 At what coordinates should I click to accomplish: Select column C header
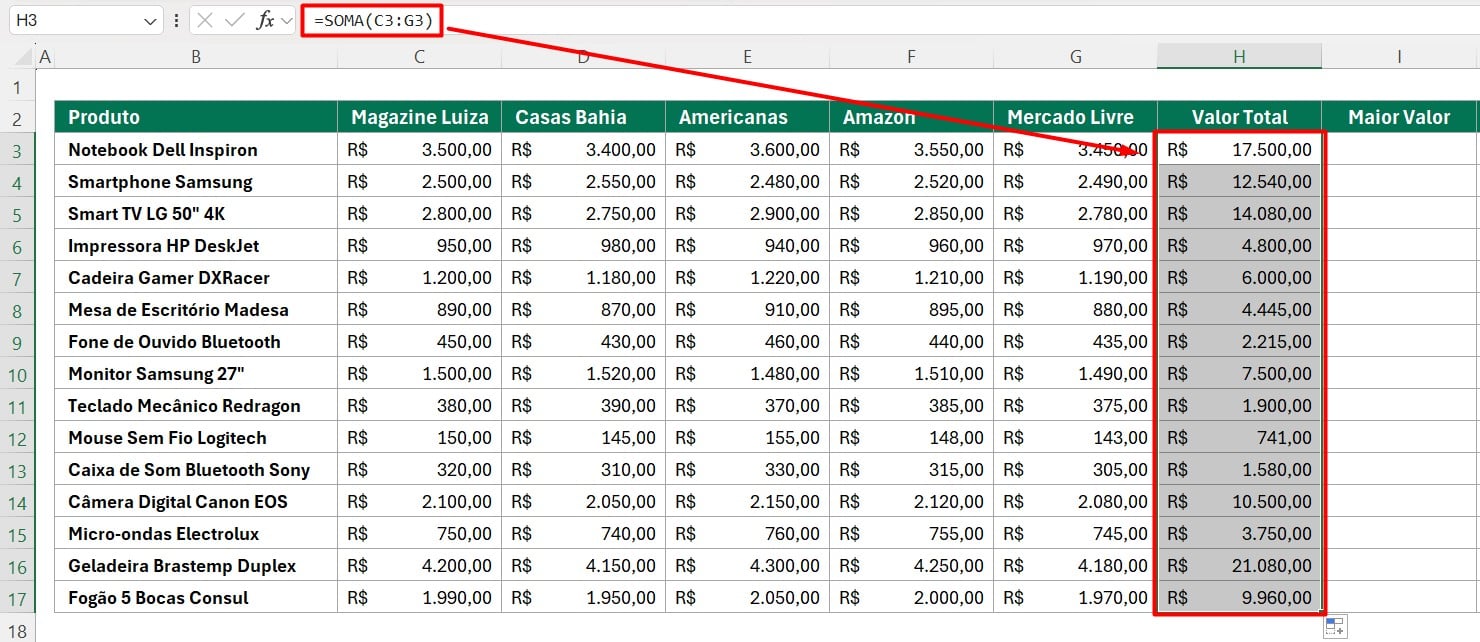click(419, 57)
